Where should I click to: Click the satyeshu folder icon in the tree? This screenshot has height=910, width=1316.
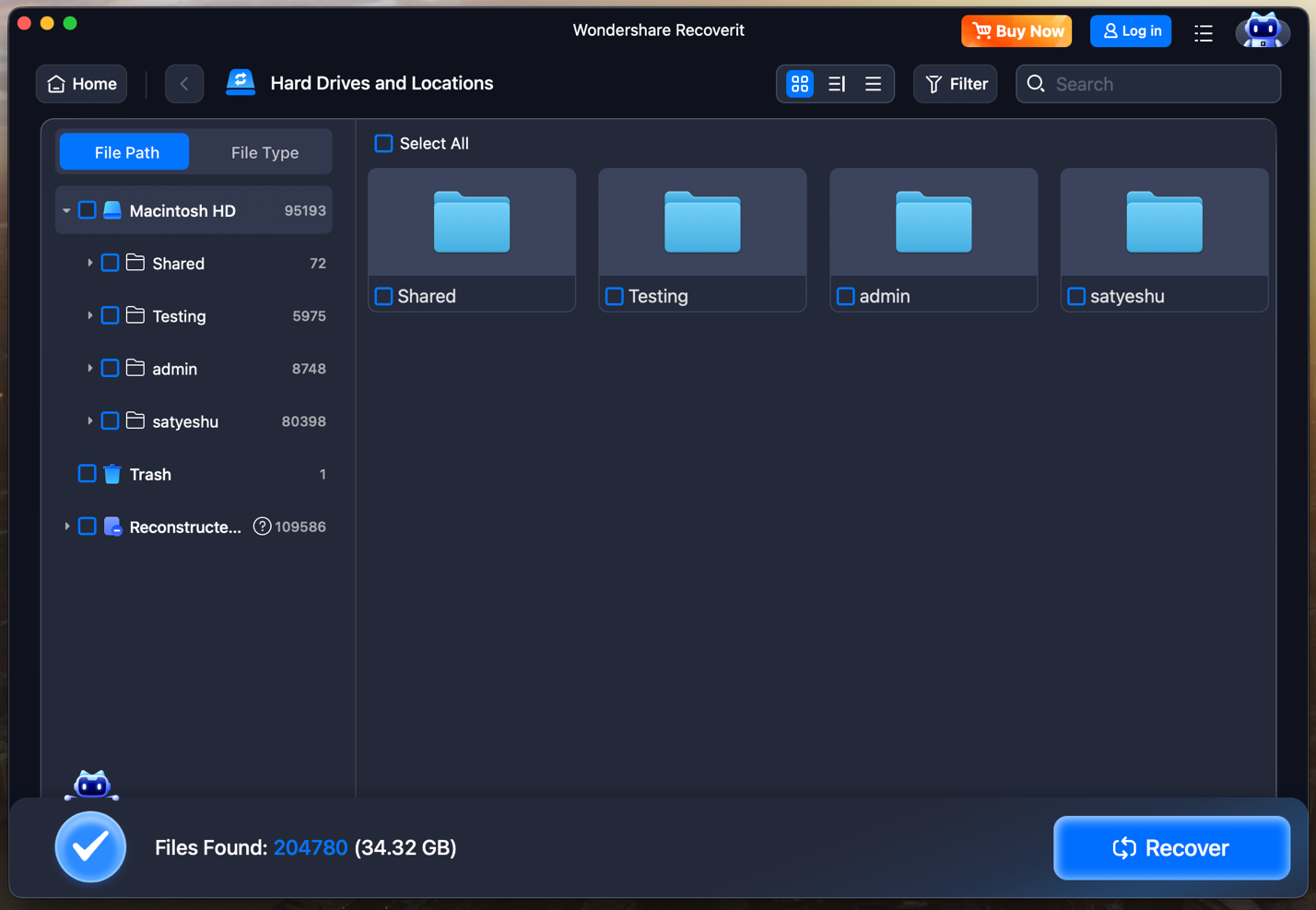tap(135, 420)
